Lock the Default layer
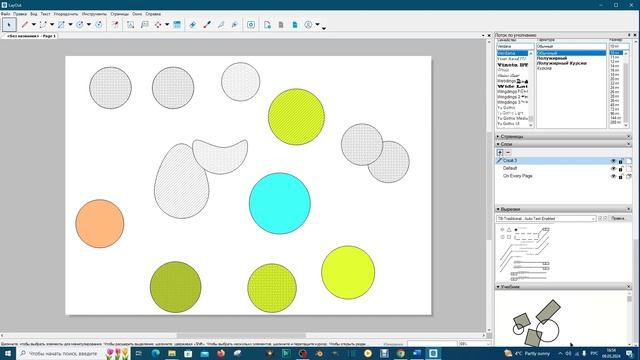The image size is (640, 360). 620,168
